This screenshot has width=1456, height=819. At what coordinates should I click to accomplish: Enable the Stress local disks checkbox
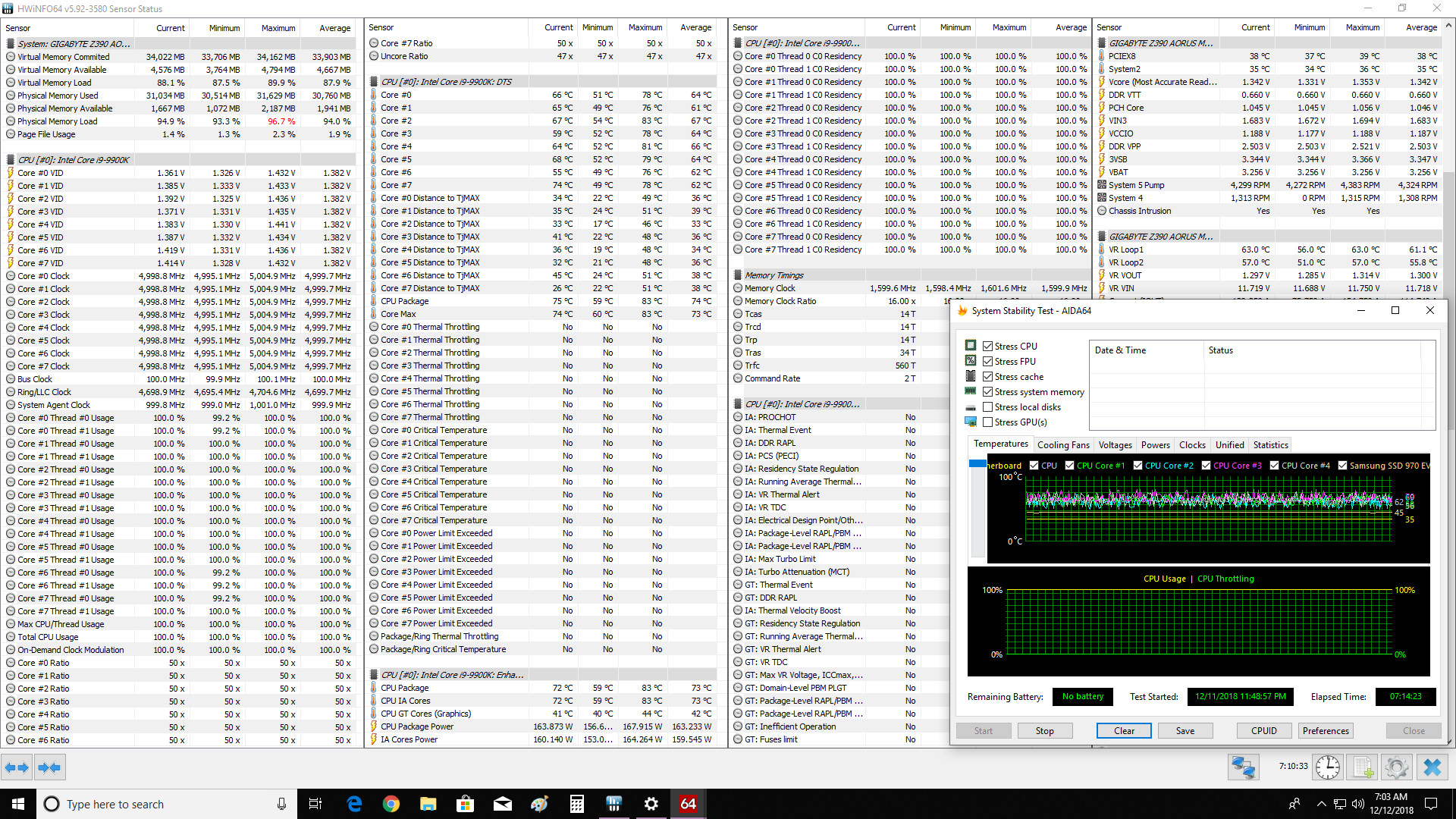pos(987,407)
